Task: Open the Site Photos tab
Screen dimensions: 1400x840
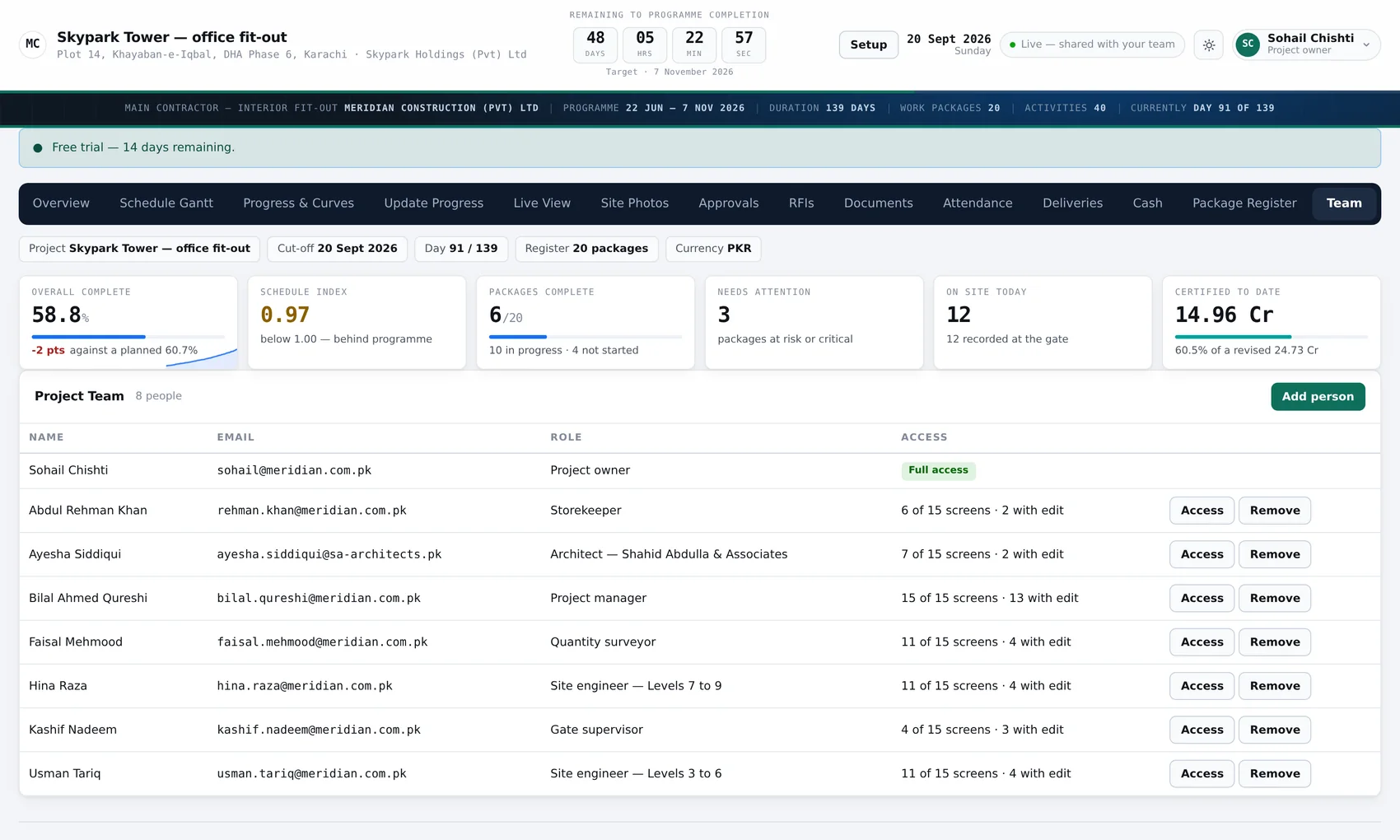Action: [634, 203]
